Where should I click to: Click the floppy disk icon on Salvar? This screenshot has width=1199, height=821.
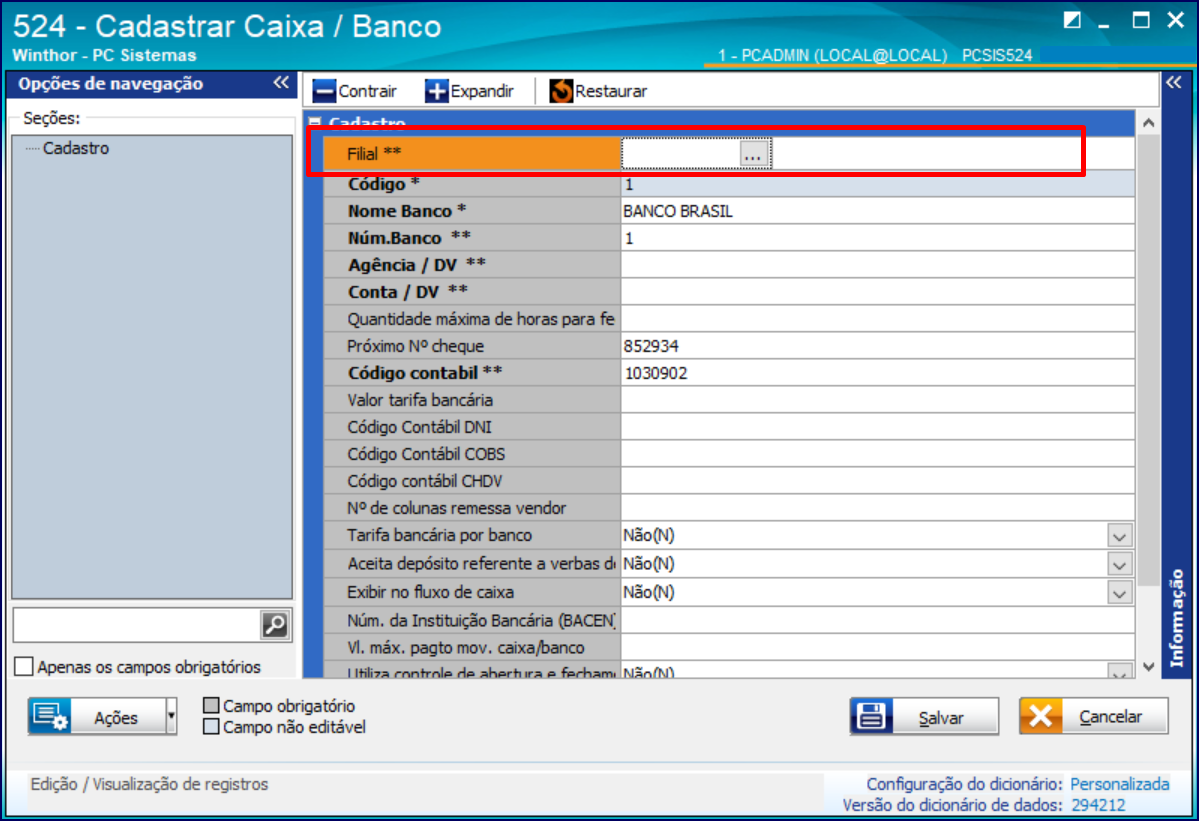(x=871, y=716)
